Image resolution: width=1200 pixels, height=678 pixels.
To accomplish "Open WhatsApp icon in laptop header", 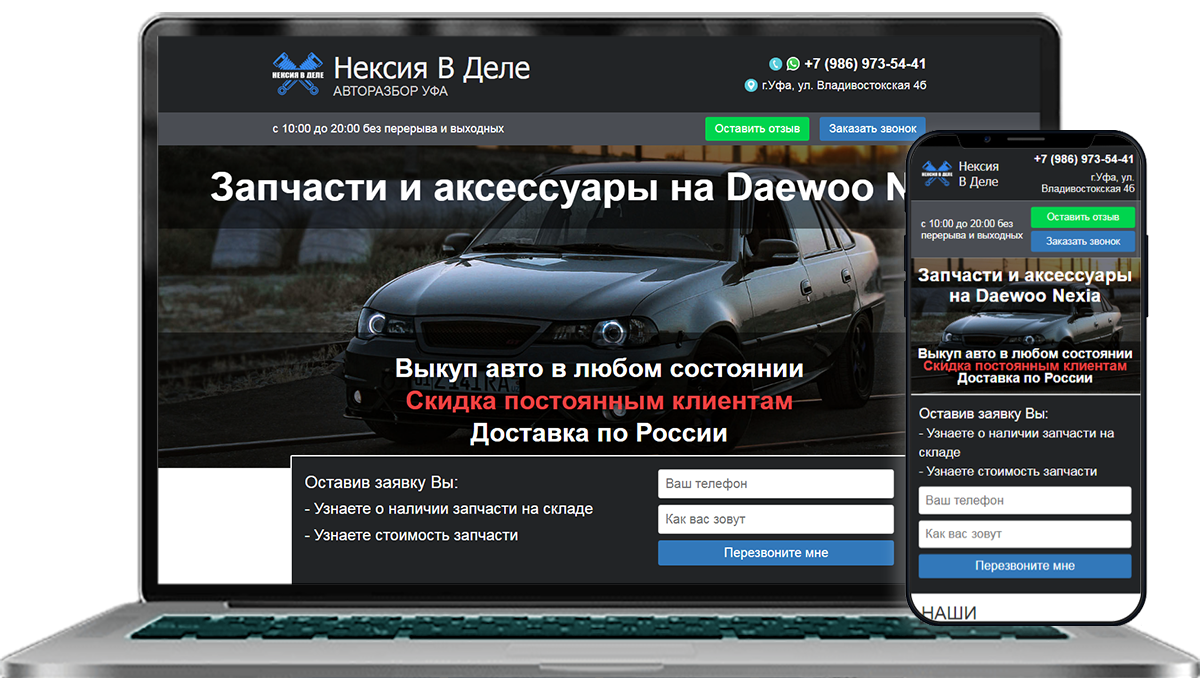I will click(793, 63).
